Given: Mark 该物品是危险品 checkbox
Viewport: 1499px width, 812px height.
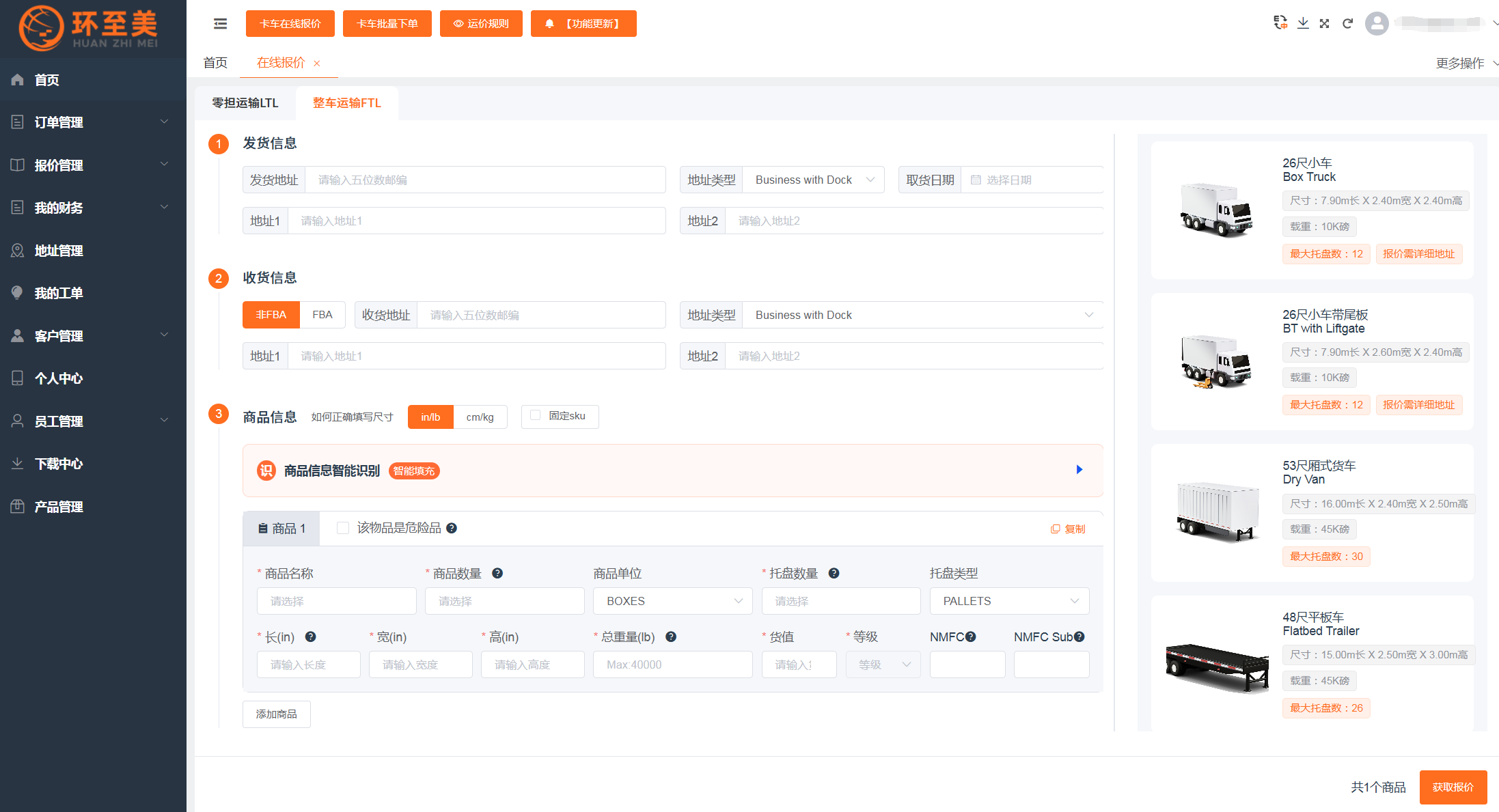Looking at the screenshot, I should pyautogui.click(x=343, y=528).
